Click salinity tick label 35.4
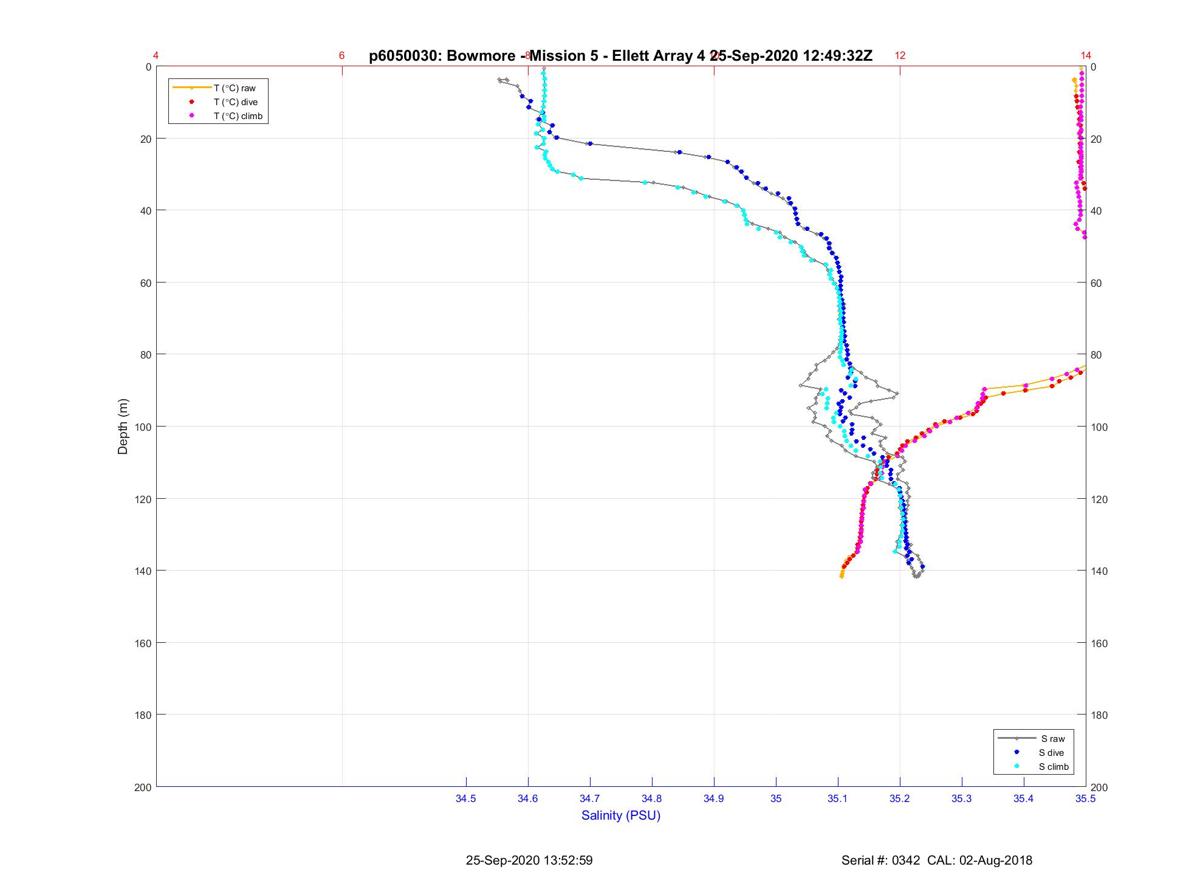Viewport: 1200px width, 885px height. pyautogui.click(x=1024, y=798)
